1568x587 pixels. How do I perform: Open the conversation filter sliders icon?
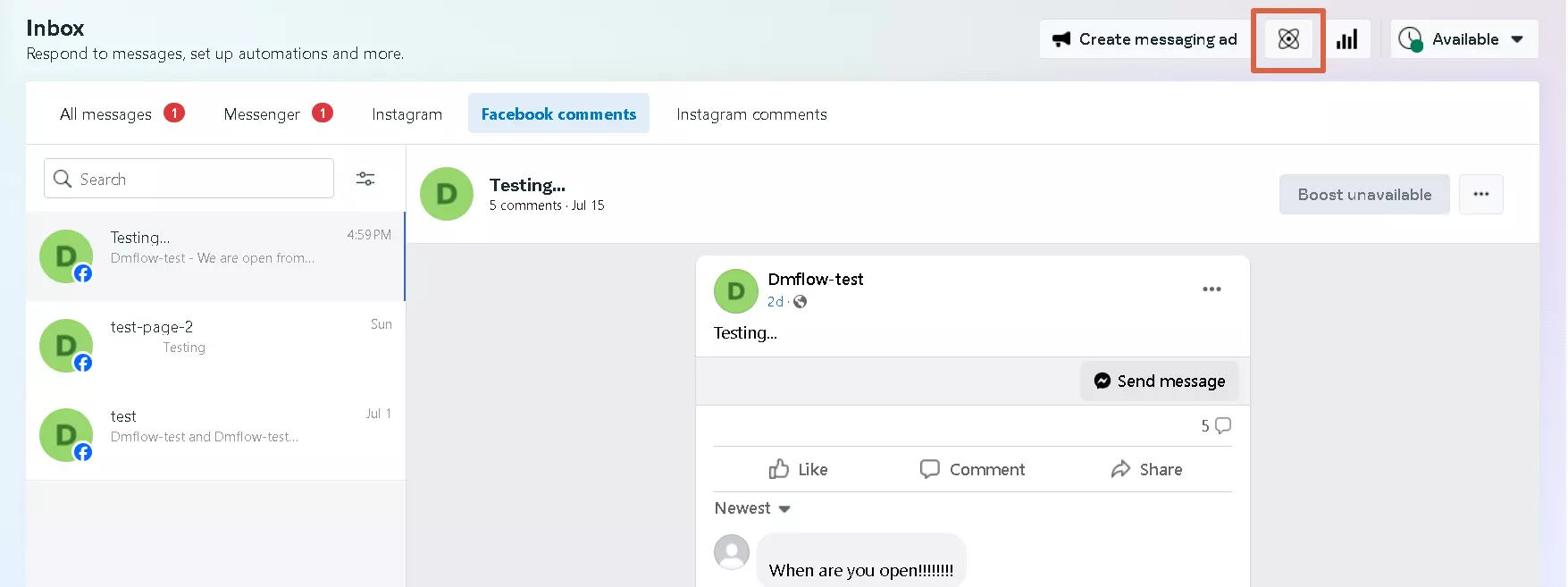(x=365, y=179)
